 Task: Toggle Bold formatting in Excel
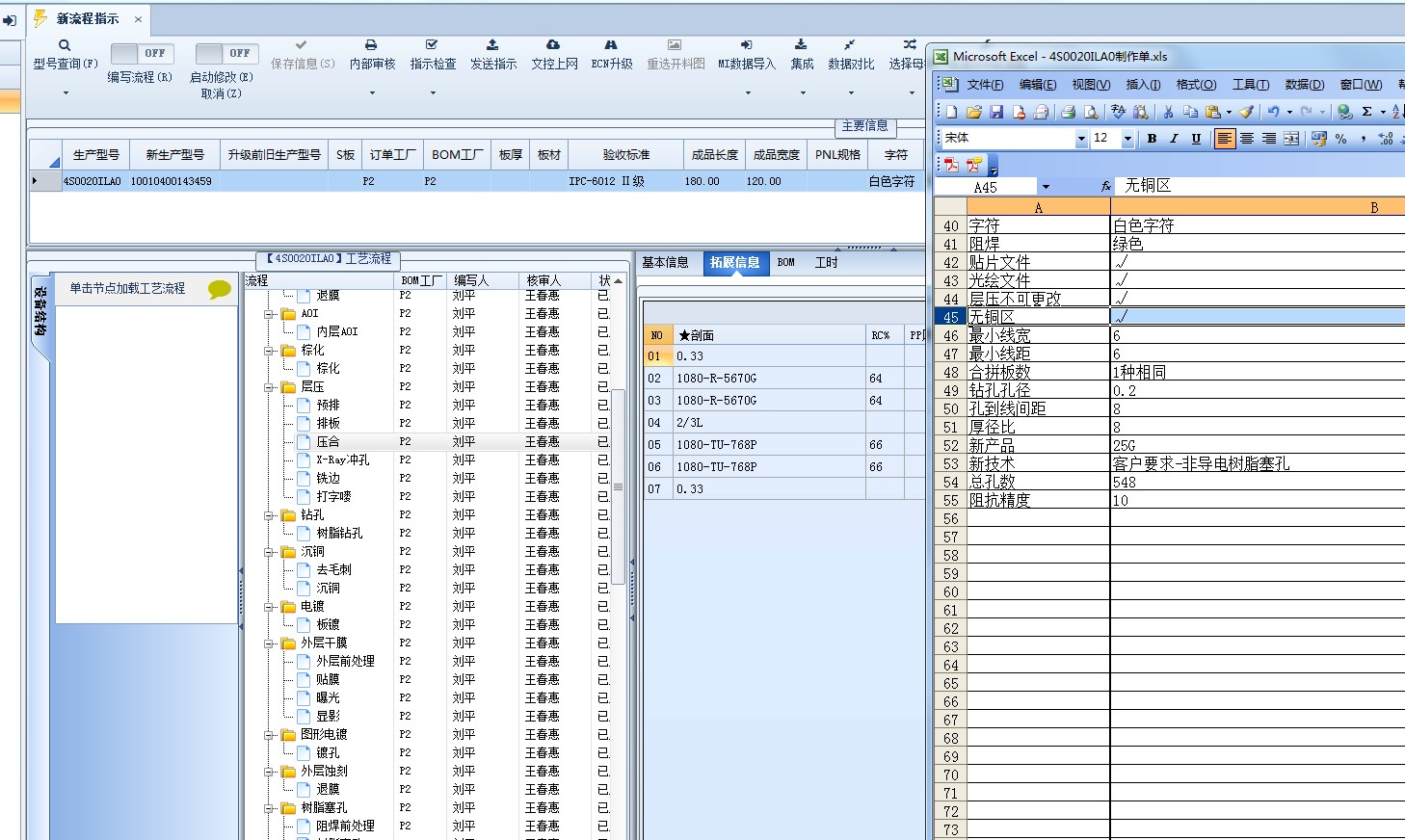point(1152,139)
